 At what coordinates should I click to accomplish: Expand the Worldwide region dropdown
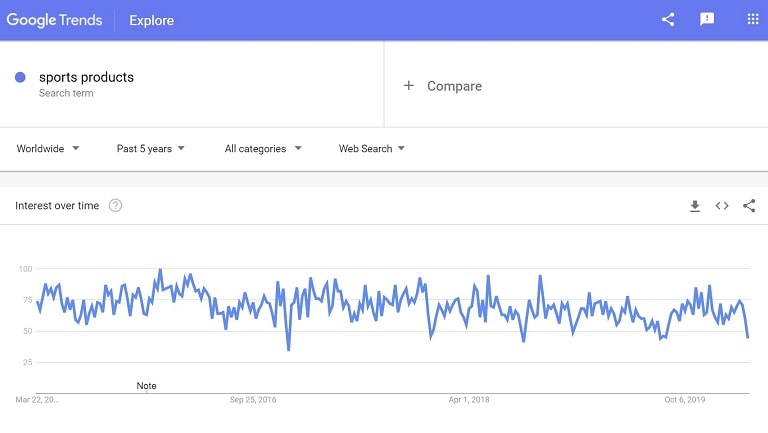click(x=48, y=148)
